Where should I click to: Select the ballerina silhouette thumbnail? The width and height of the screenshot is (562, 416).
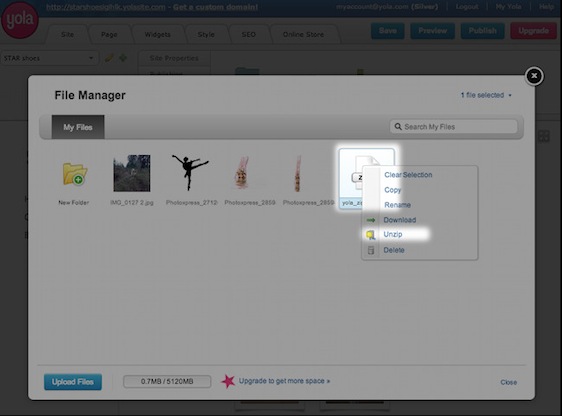pos(190,172)
